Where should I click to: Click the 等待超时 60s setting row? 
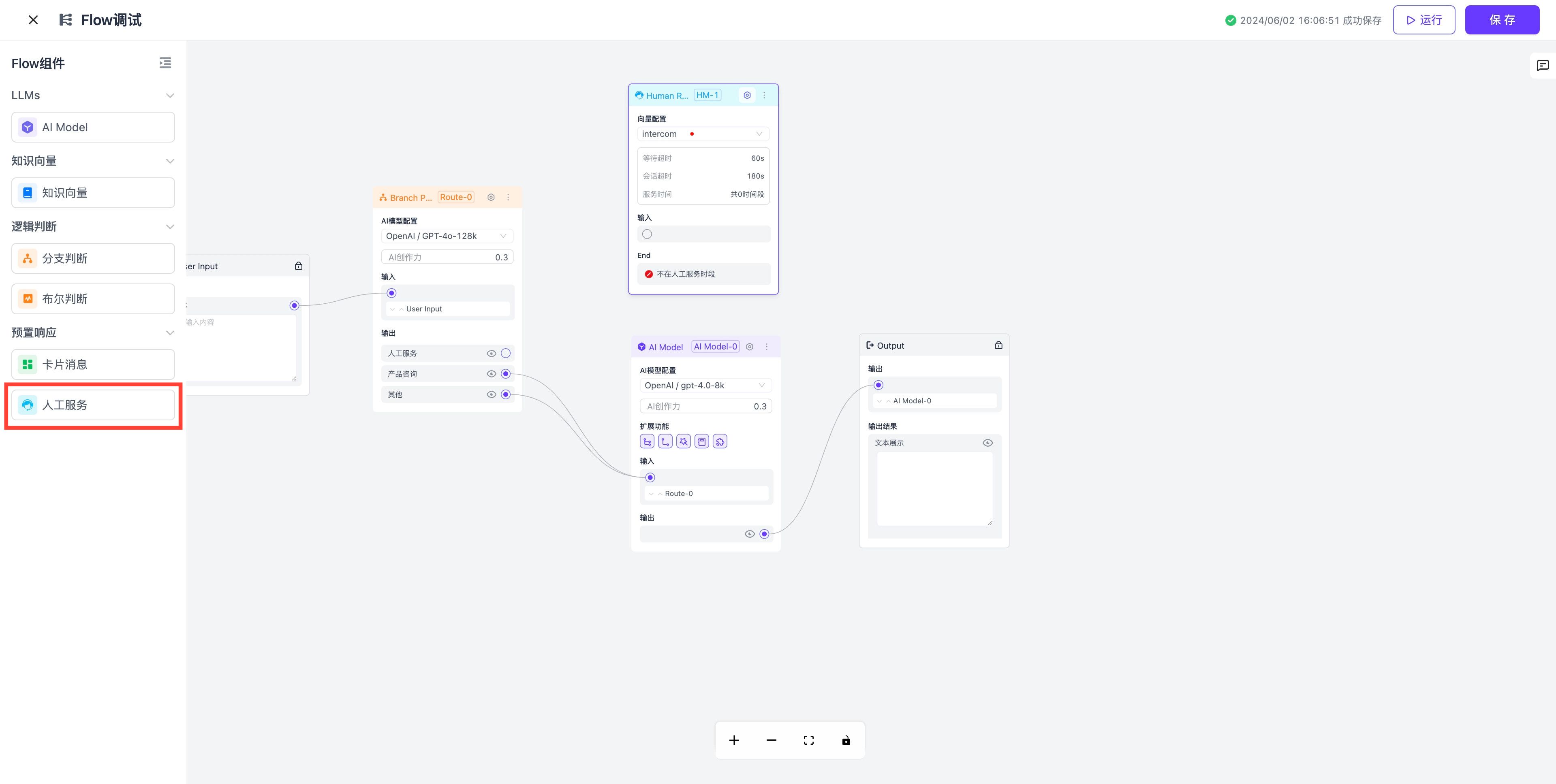pos(703,159)
